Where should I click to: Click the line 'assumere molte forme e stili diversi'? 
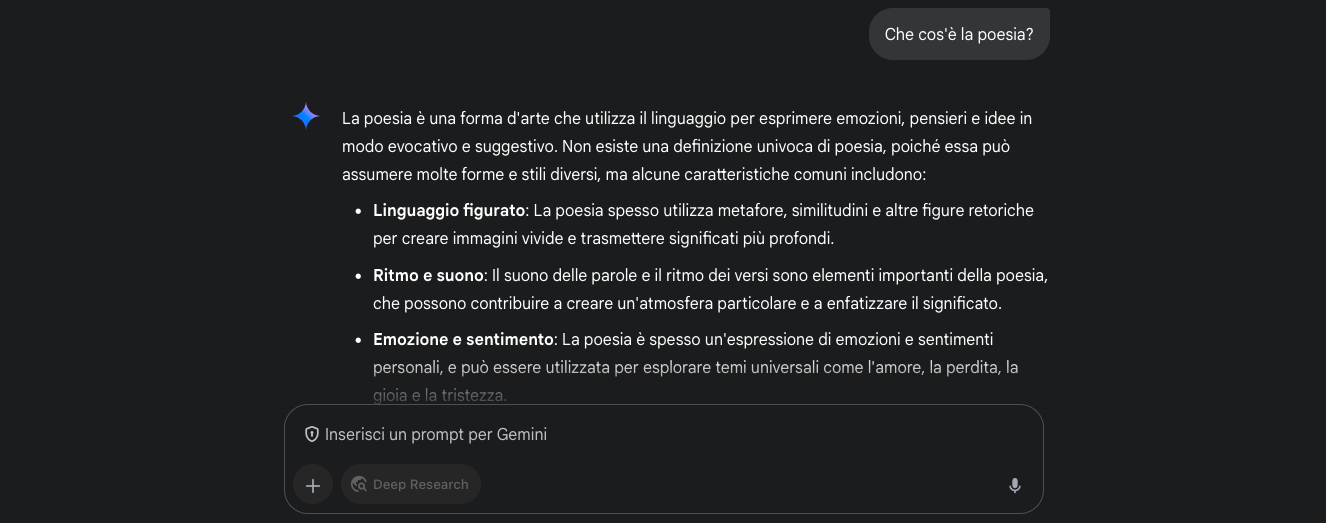click(470, 174)
